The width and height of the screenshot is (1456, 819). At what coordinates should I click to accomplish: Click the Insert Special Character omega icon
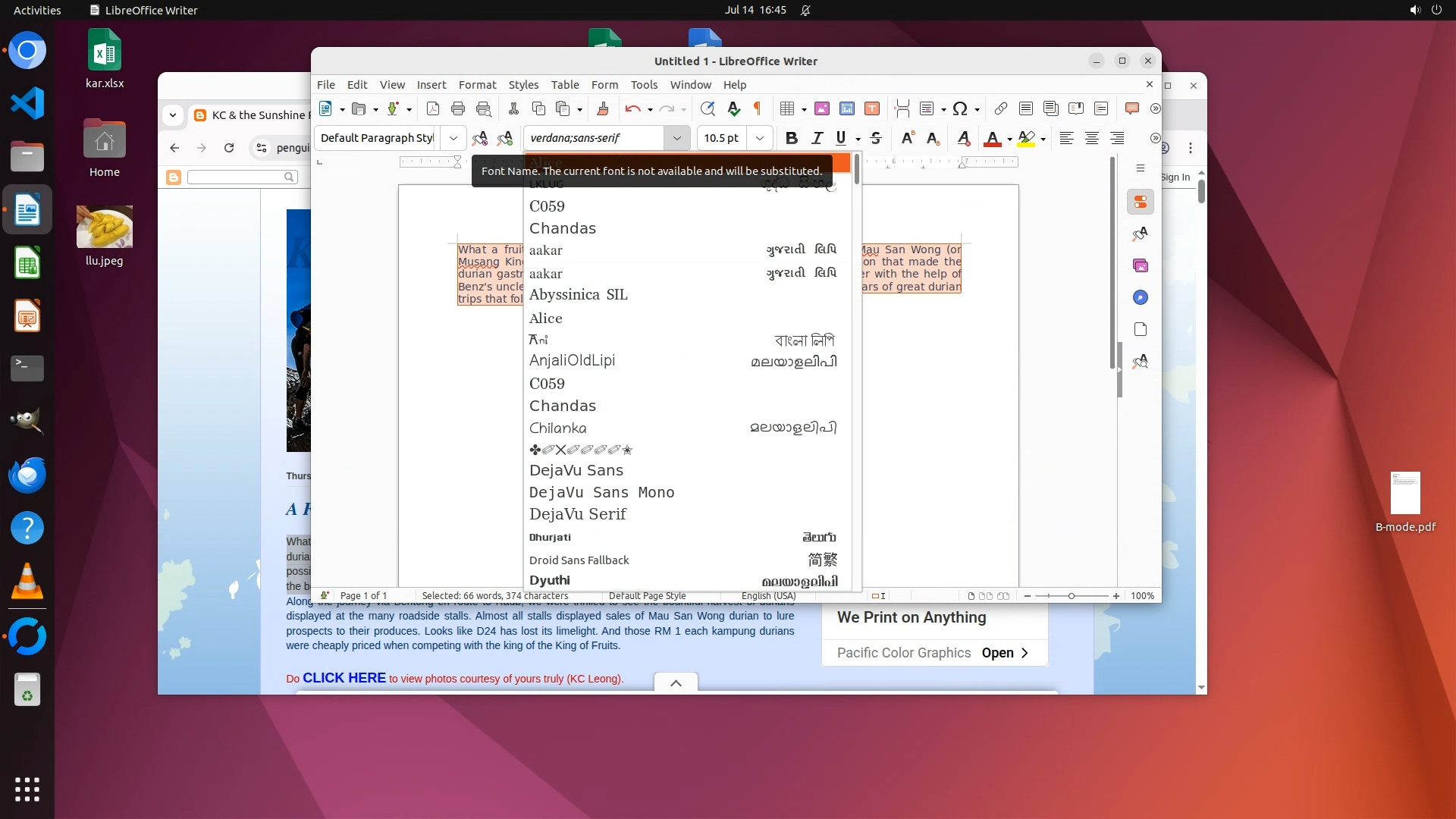click(960, 108)
